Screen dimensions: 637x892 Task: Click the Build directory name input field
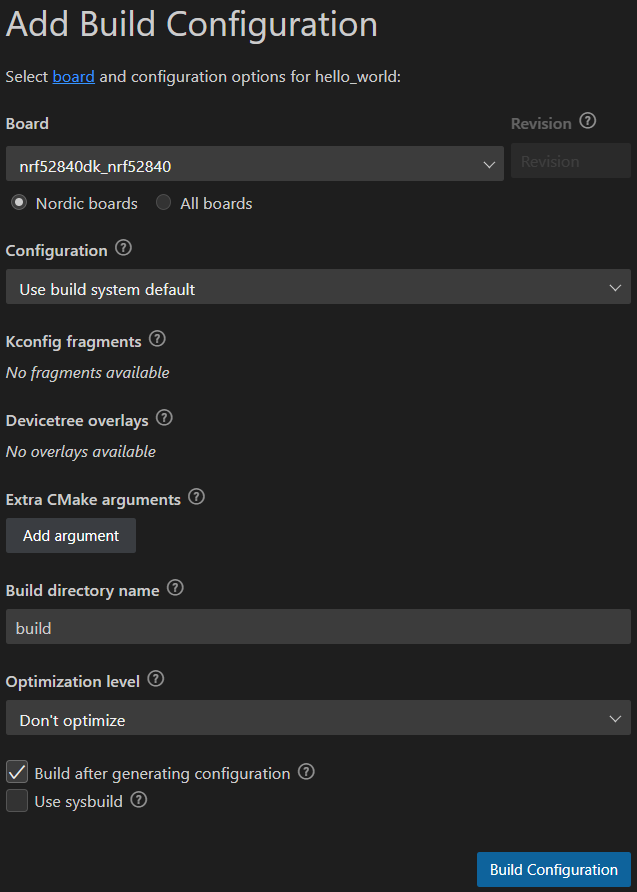318,627
